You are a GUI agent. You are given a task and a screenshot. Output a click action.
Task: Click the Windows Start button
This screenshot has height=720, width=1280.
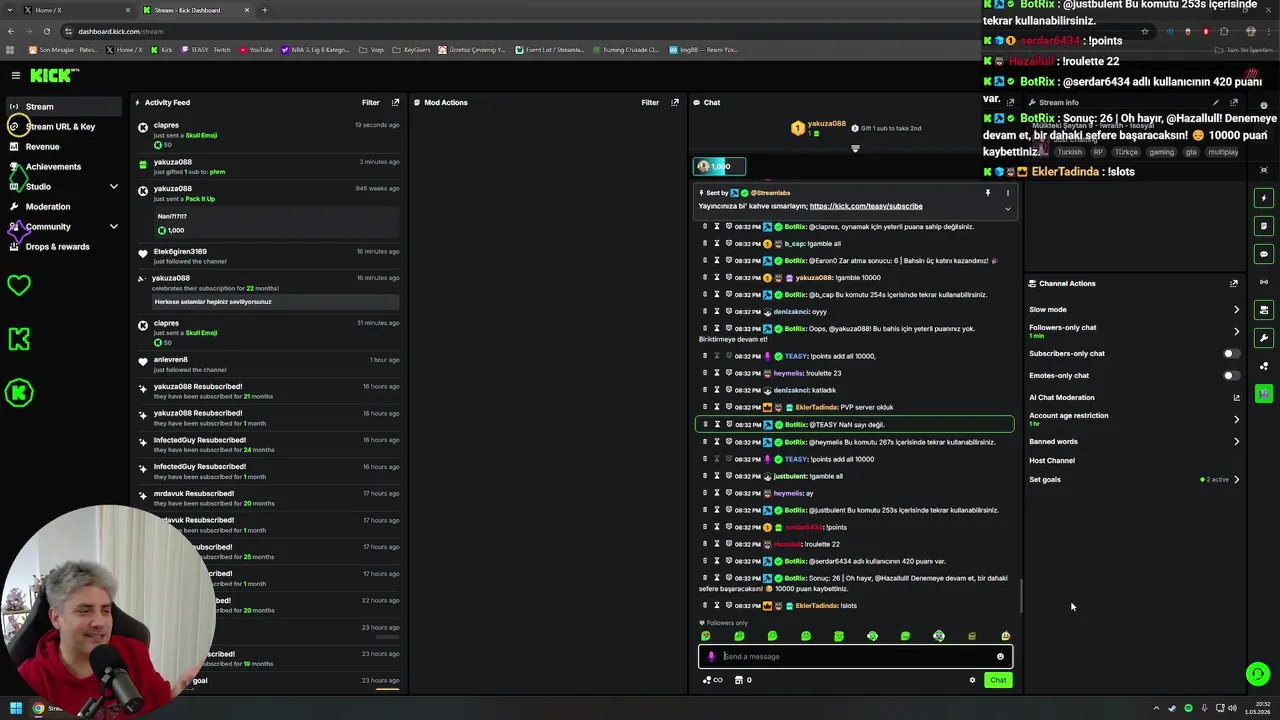(x=15, y=708)
